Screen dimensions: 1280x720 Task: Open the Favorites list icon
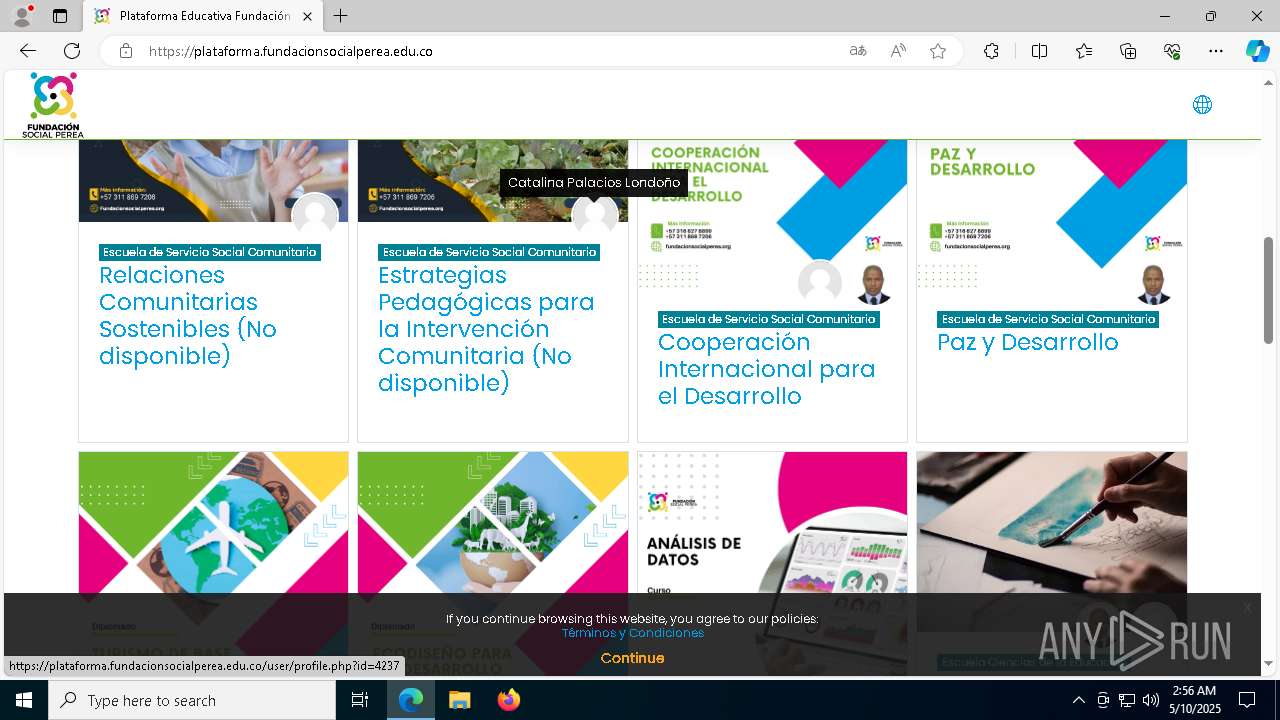point(1084,51)
